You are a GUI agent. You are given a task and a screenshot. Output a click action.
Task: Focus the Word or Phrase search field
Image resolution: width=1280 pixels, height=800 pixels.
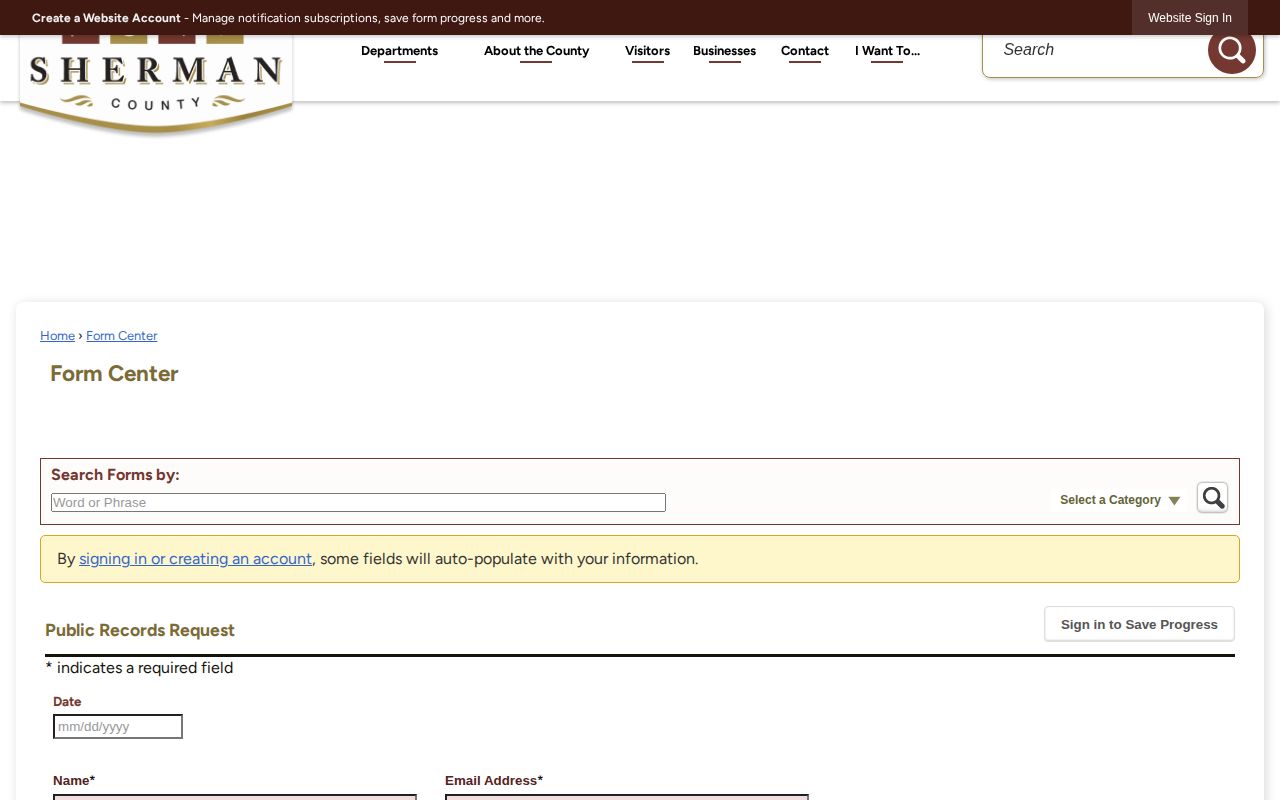click(358, 502)
